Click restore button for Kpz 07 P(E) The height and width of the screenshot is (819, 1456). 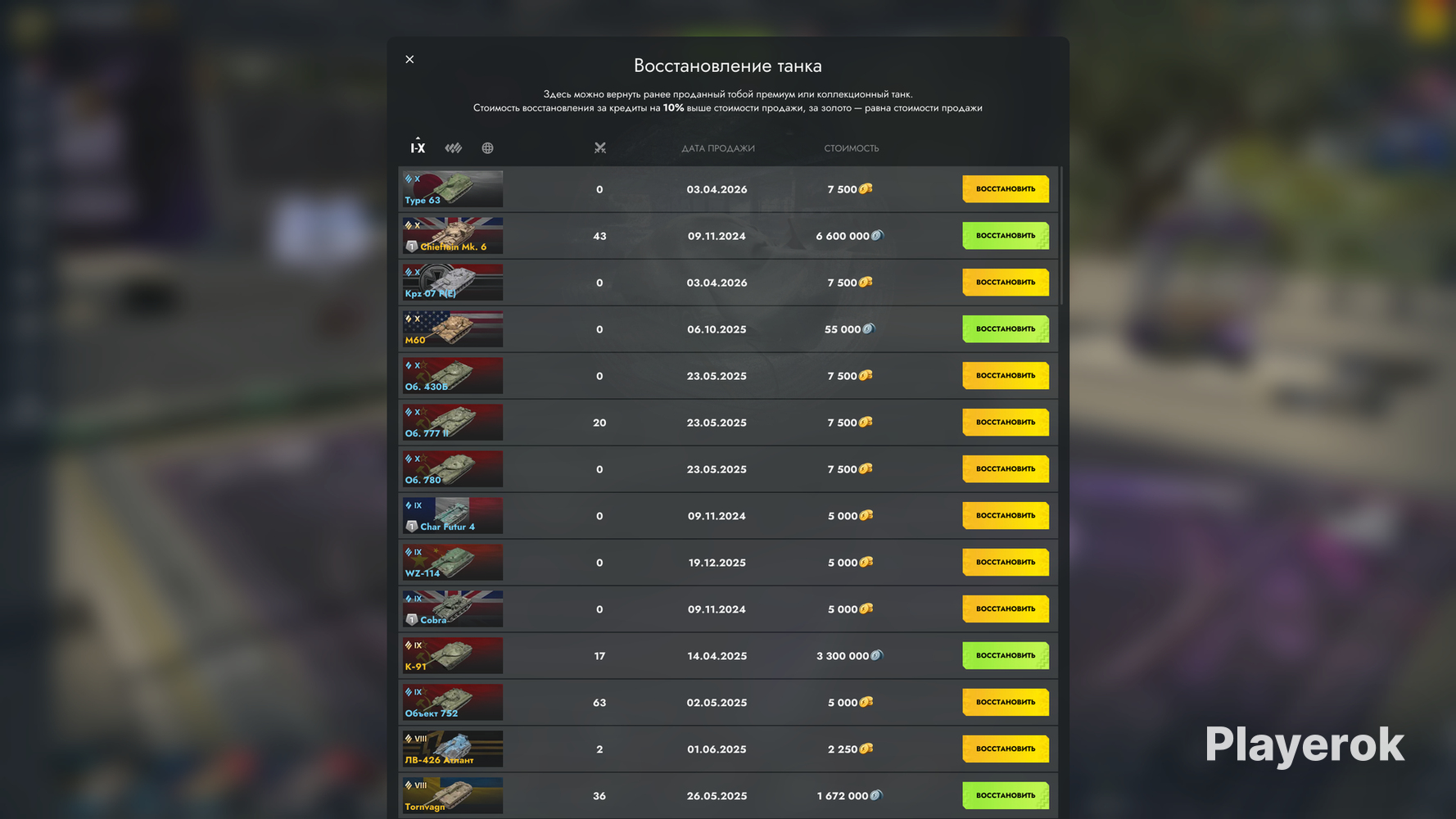(x=1006, y=283)
